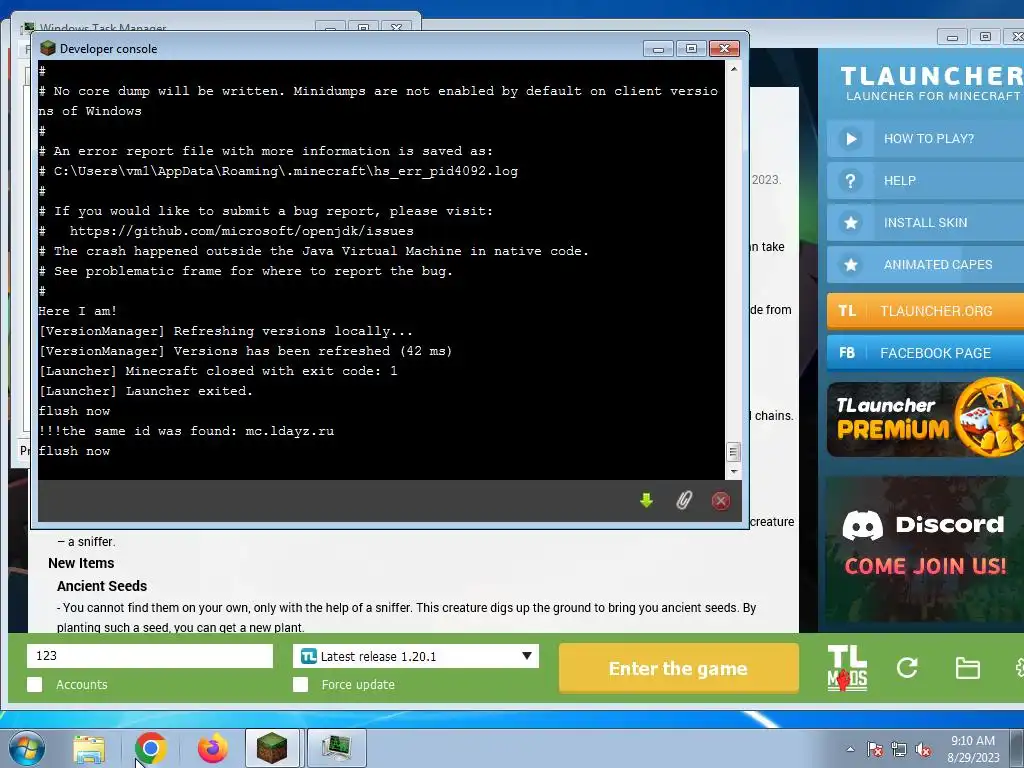Click the red X kill icon in console toolbar
This screenshot has height=768, width=1024.
pos(720,501)
